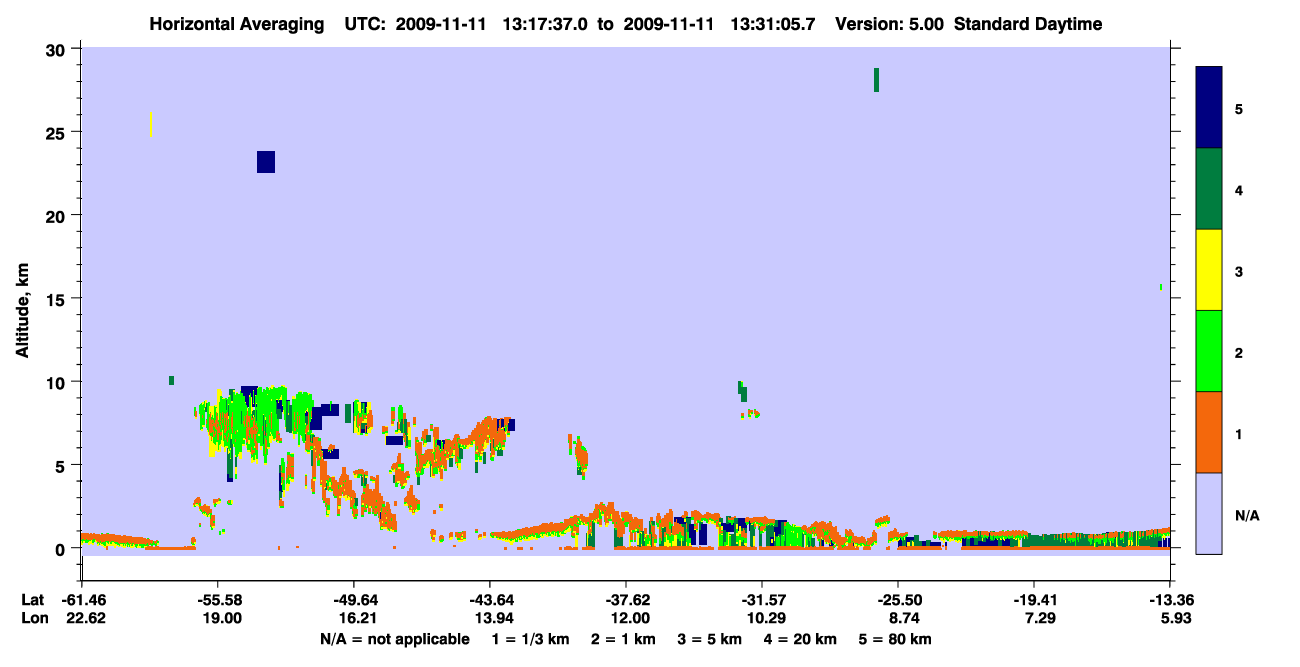Image resolution: width=1300 pixels, height=667 pixels.
Task: Click longitude value 13.94
Action: (493, 619)
